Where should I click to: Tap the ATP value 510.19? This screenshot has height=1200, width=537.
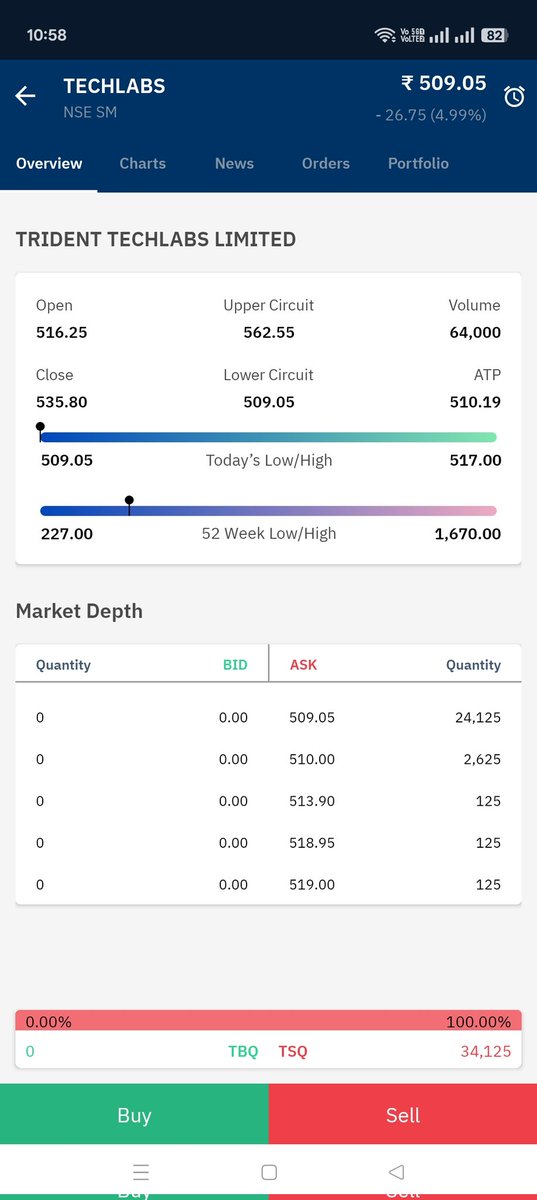[475, 402]
